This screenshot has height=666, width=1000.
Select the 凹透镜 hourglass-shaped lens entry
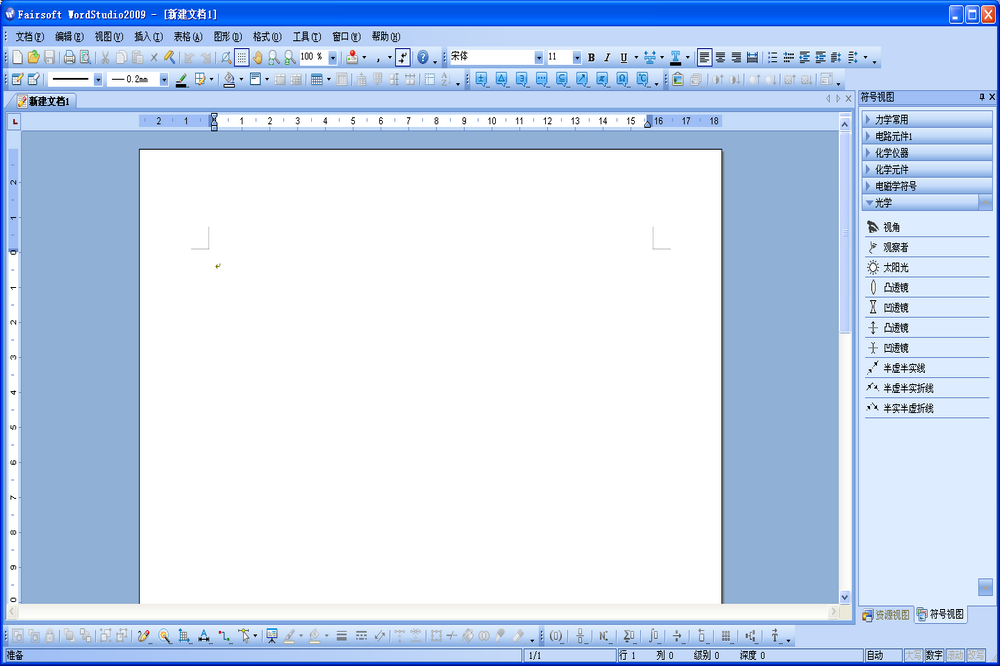tap(895, 308)
